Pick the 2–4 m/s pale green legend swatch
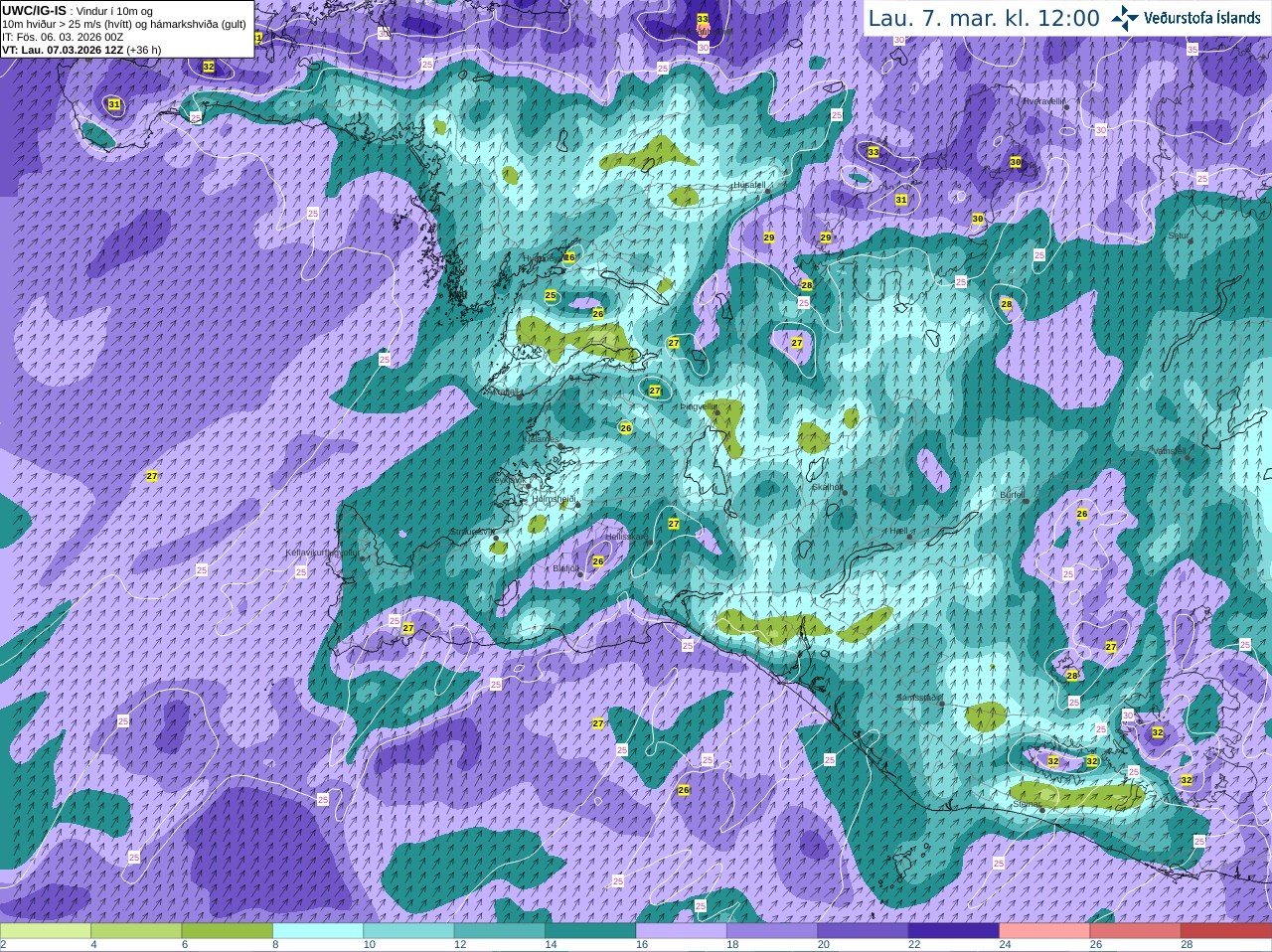 [46, 931]
